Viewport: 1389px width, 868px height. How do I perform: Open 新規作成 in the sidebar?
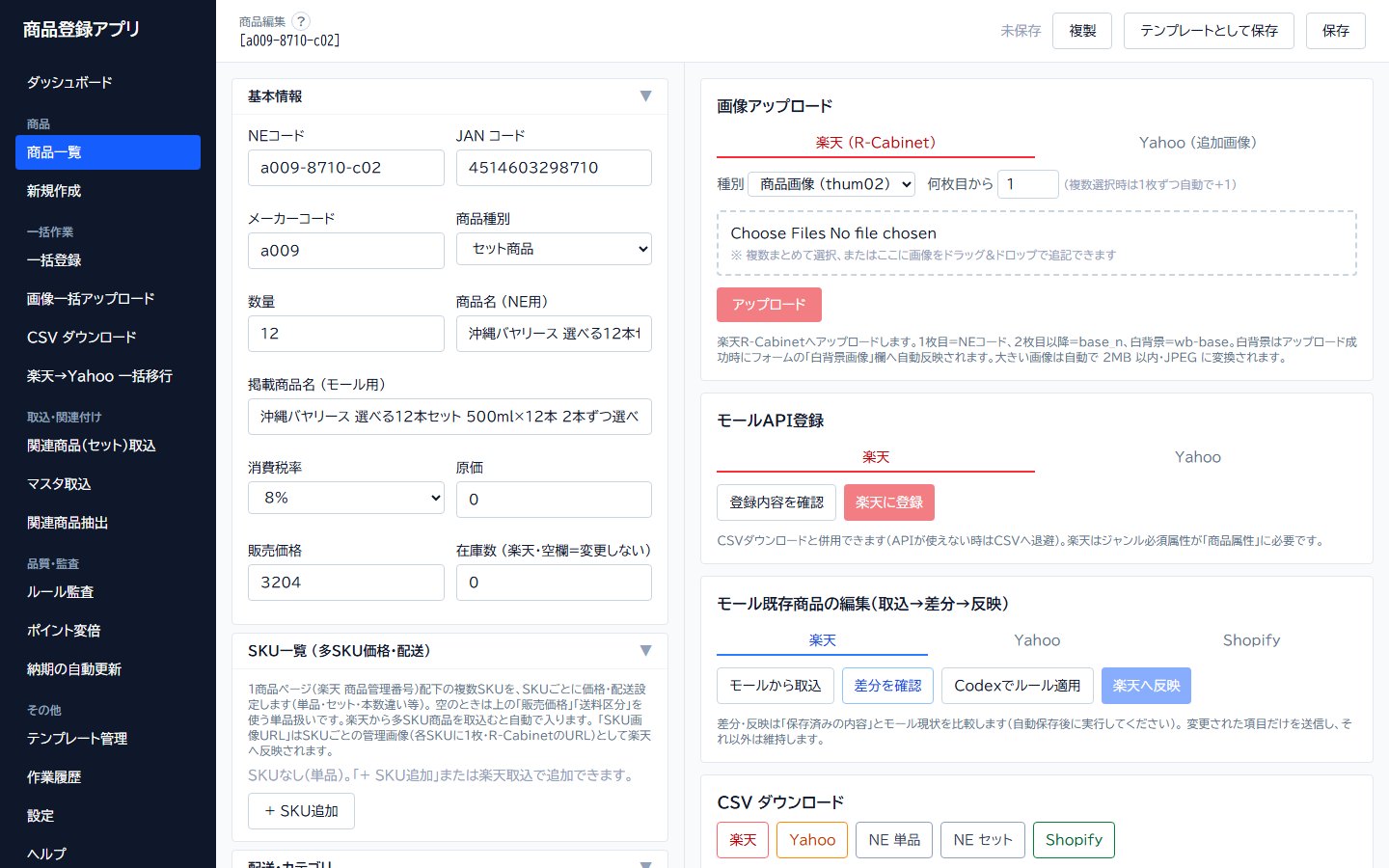coord(108,191)
